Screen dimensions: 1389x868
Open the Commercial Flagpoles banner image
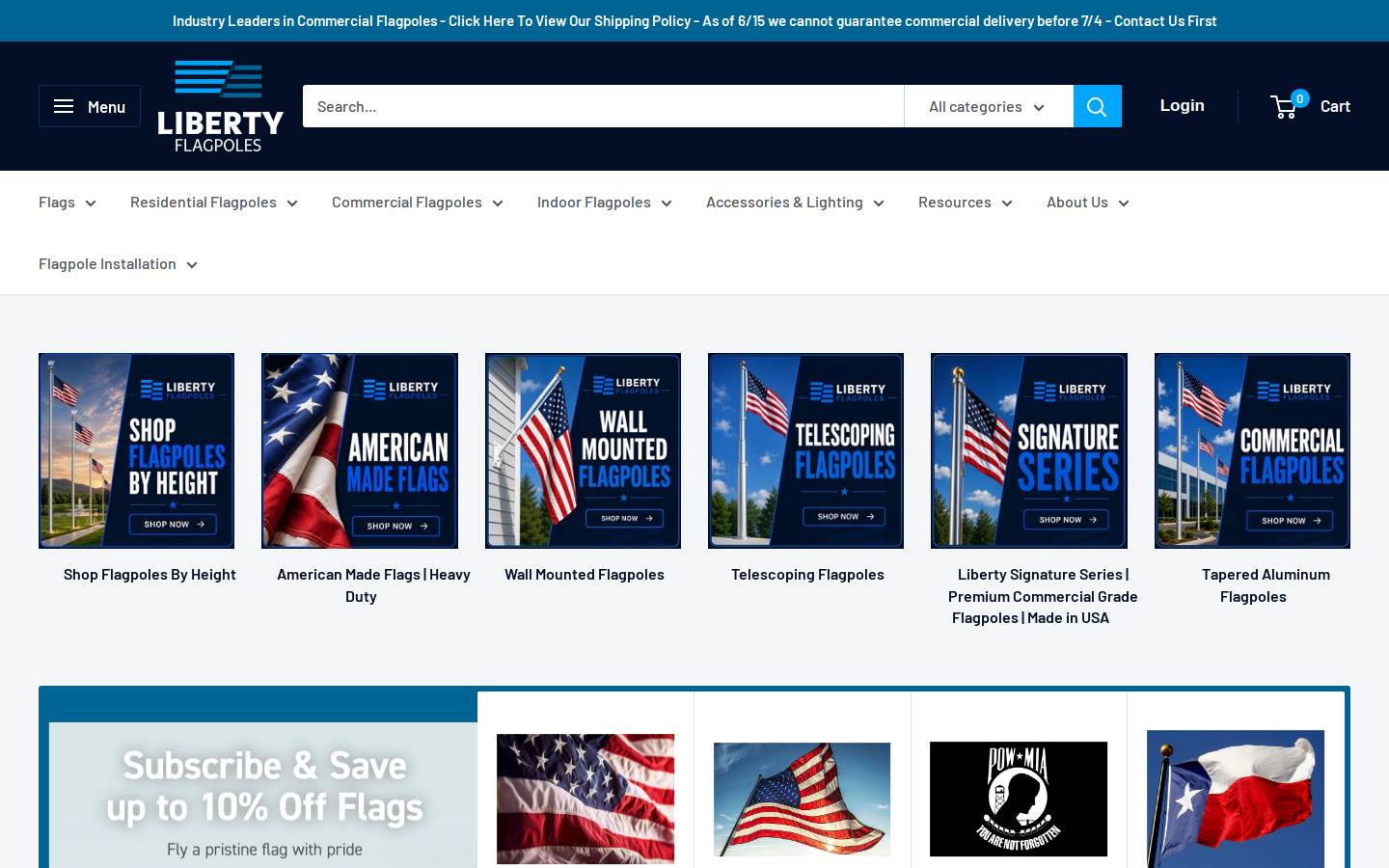[1252, 450]
